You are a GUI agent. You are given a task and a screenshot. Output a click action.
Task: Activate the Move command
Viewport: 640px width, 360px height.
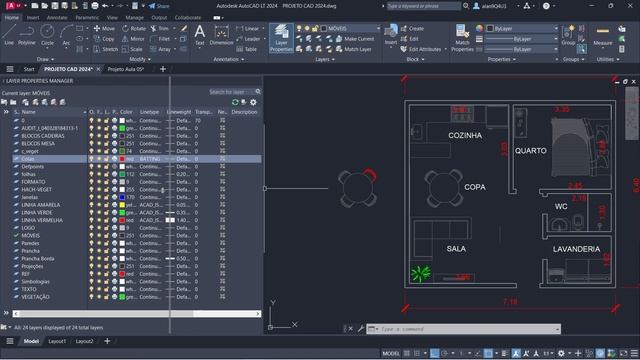104,29
